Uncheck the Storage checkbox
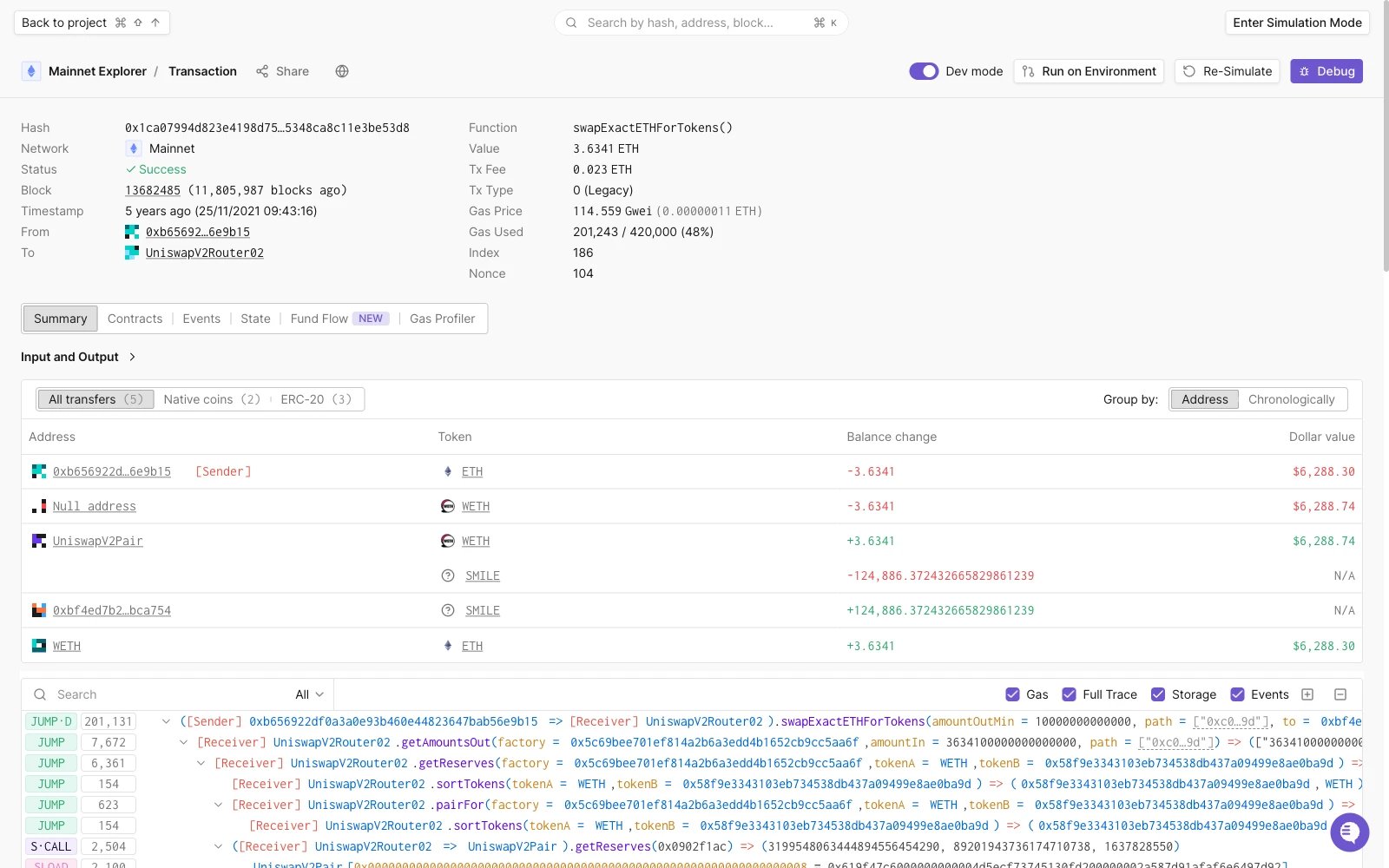Screen dimensions: 1389x868 pos(1158,694)
